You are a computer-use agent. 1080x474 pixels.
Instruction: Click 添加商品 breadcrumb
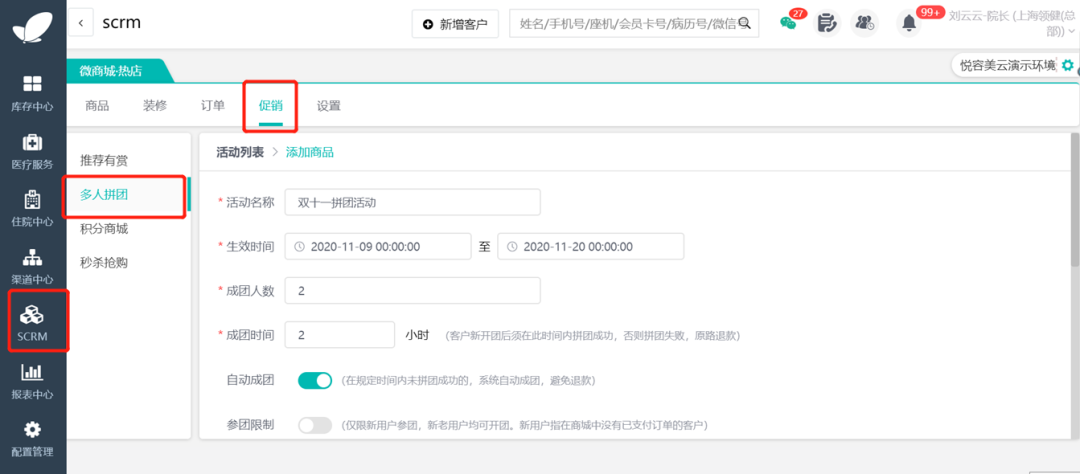coord(310,152)
